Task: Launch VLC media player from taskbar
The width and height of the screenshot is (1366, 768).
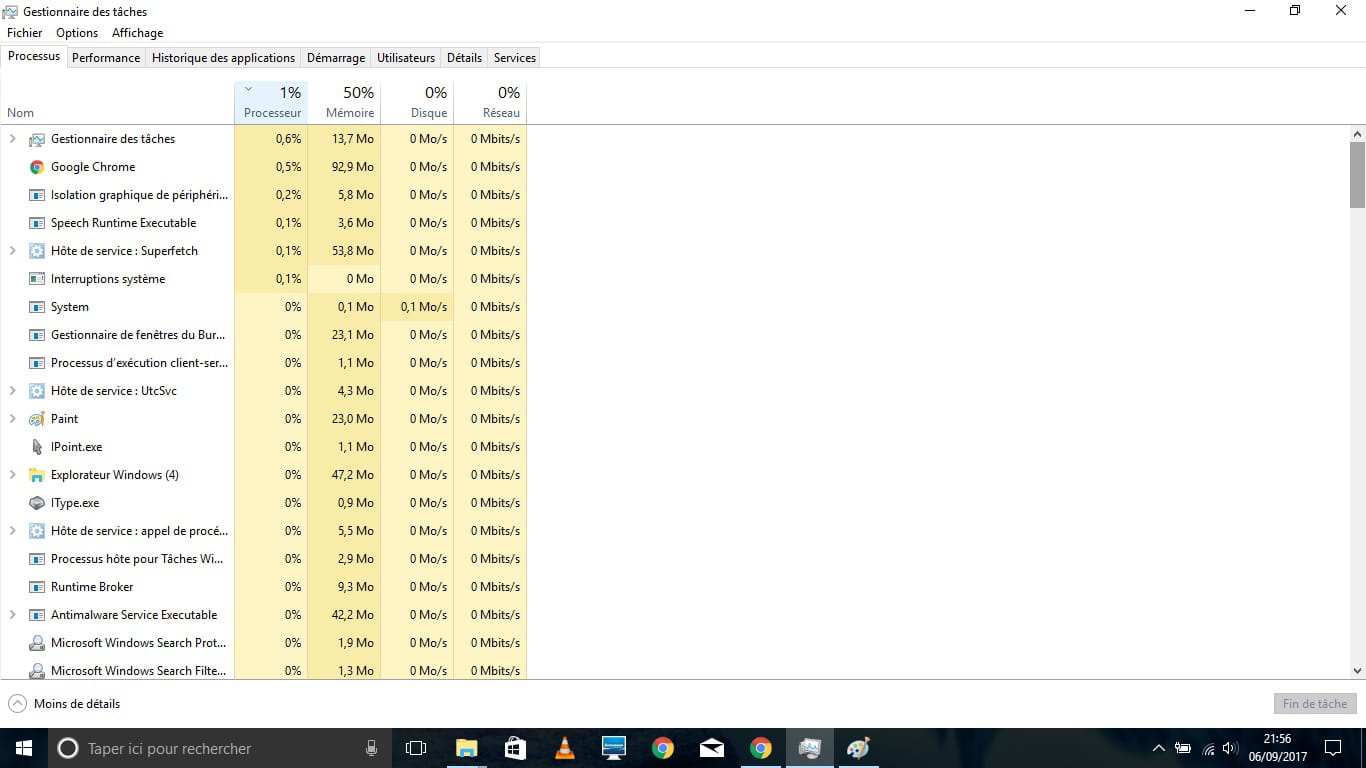Action: click(x=564, y=748)
